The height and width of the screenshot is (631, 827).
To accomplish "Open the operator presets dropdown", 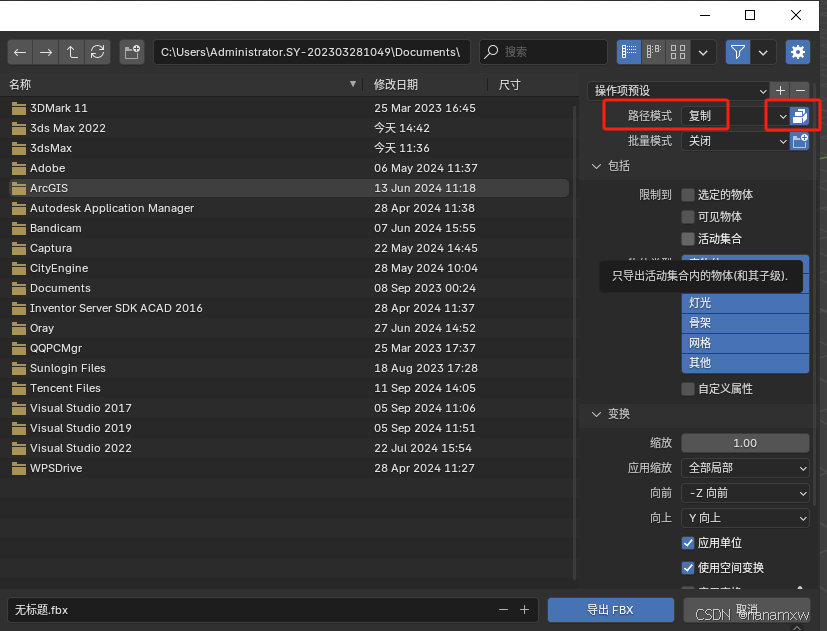I will [x=678, y=90].
